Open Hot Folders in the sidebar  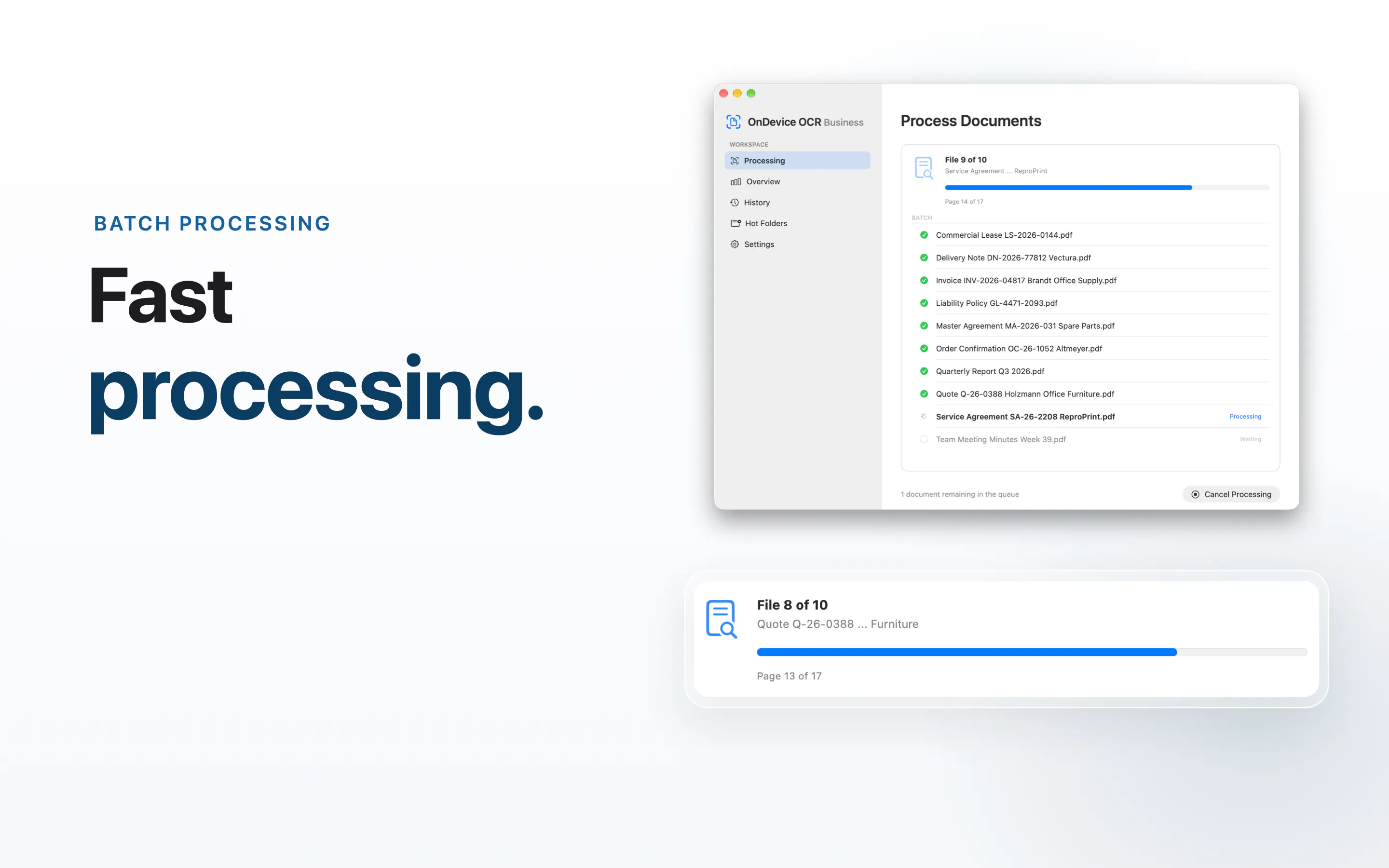[797, 223]
